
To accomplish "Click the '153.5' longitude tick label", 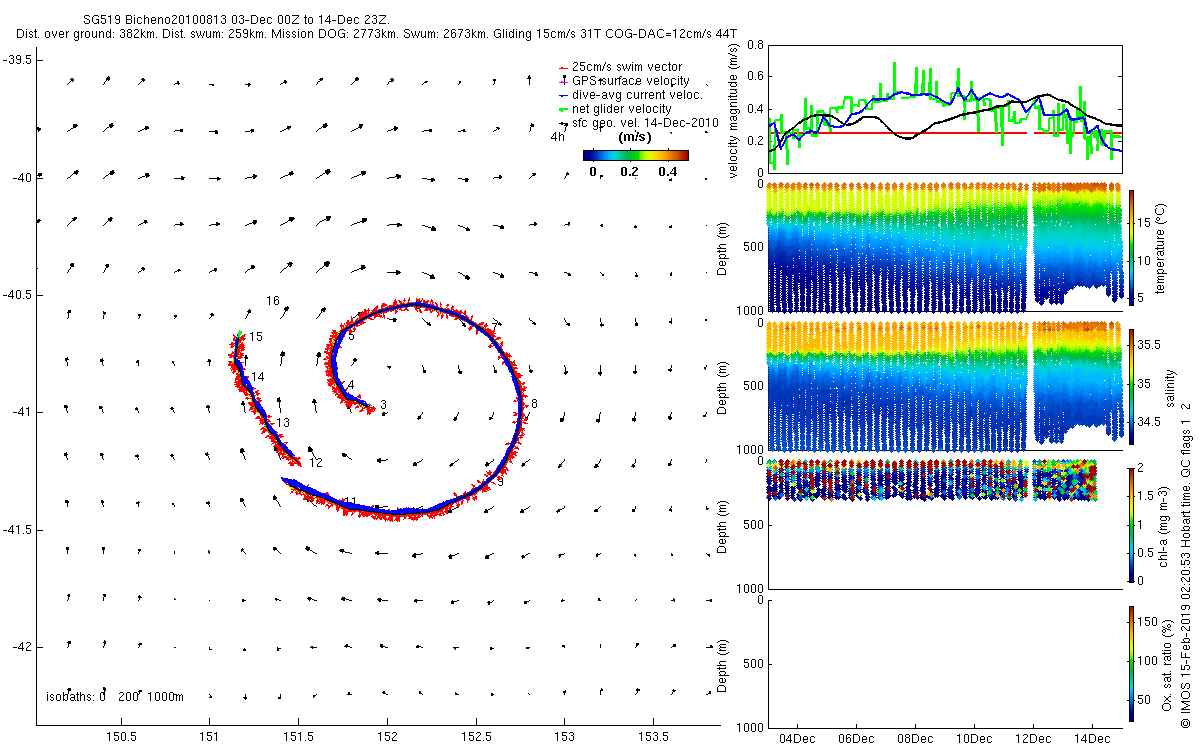I will click(x=653, y=738).
